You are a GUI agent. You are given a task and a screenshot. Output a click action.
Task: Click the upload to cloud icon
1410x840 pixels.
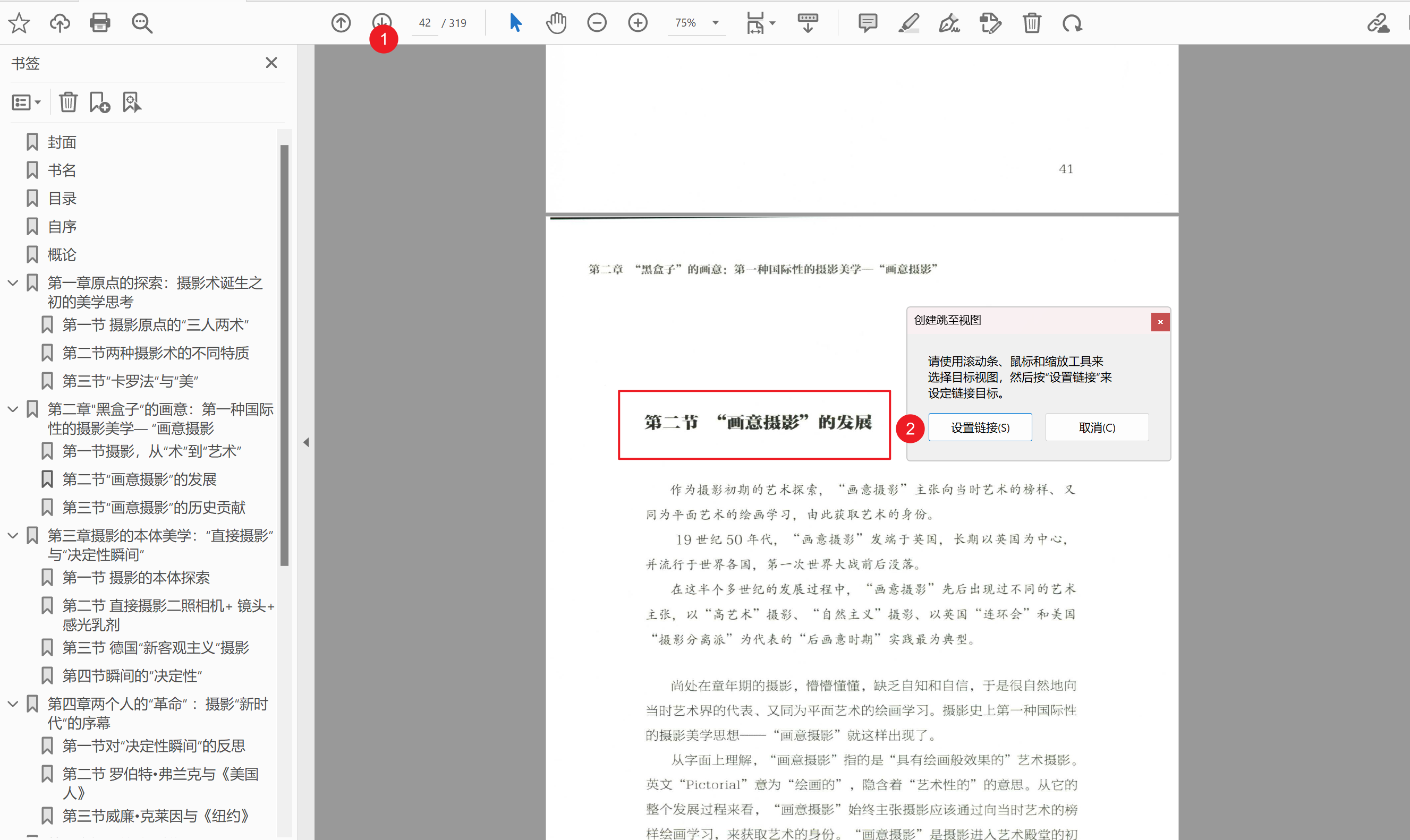pos(60,23)
